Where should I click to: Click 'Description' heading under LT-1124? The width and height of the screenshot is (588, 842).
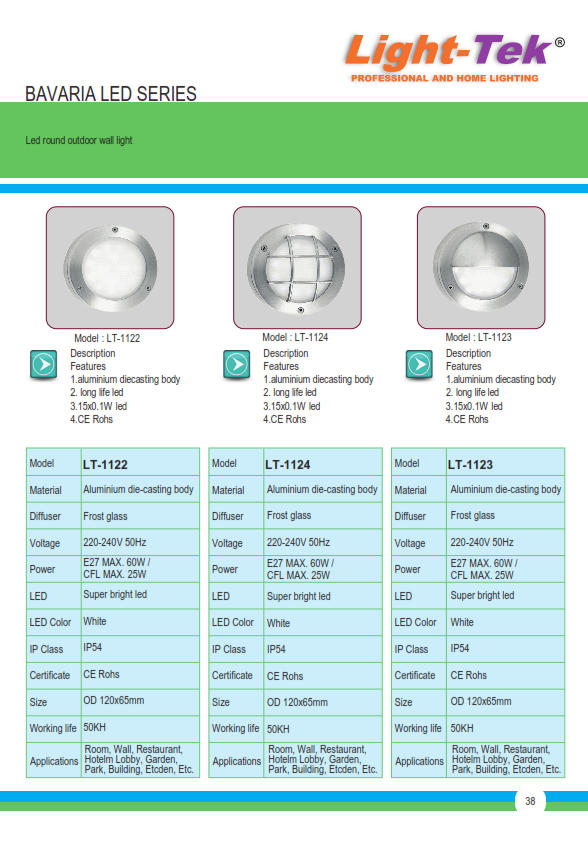tap(286, 353)
